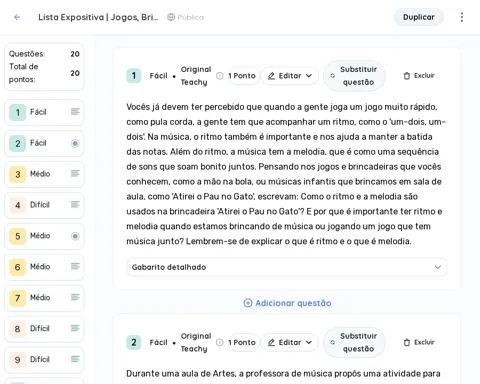This screenshot has width=480, height=384.
Task: Click pencil edit icon in question 2 header
Action: 271,343
